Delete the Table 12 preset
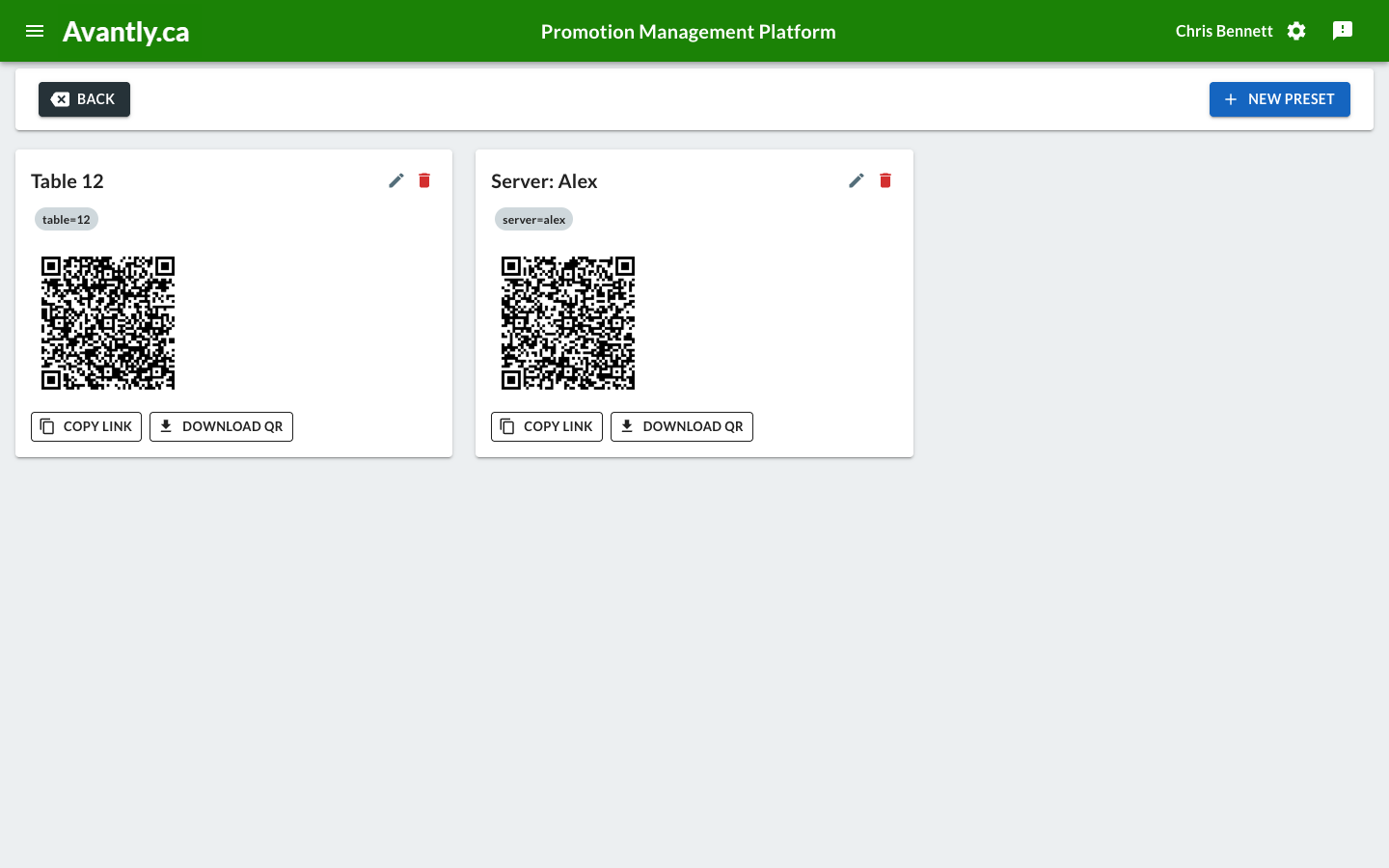Viewport: 1389px width, 868px height. tap(424, 180)
